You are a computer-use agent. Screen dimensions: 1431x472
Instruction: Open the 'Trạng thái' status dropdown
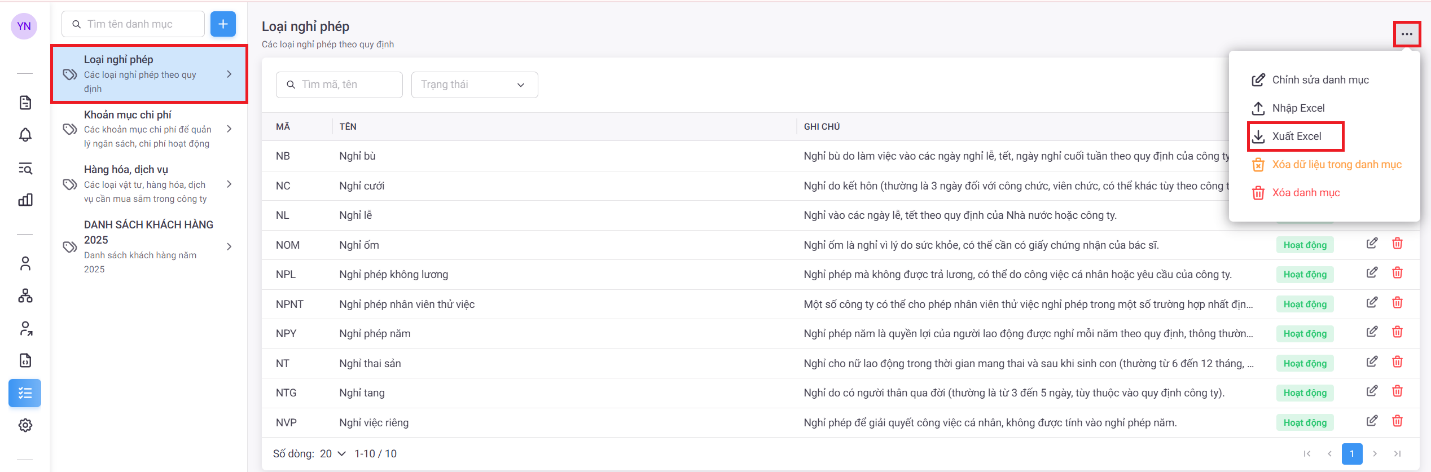pyautogui.click(x=474, y=85)
